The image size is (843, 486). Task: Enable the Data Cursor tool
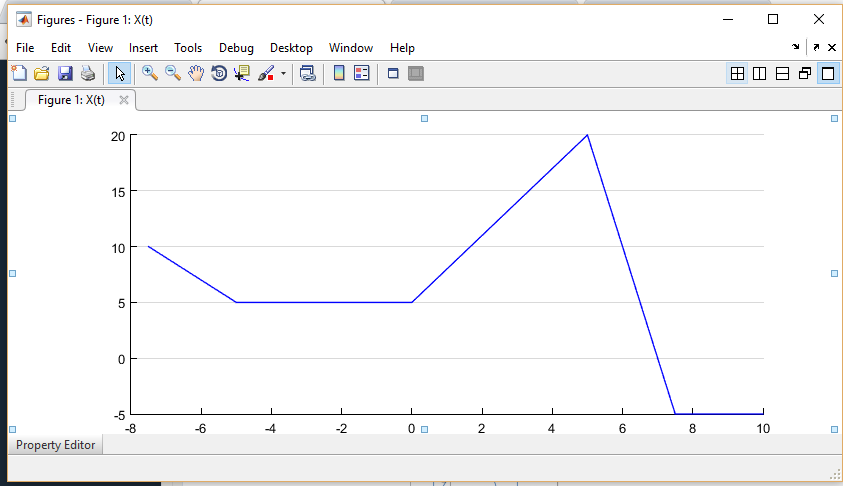242,73
